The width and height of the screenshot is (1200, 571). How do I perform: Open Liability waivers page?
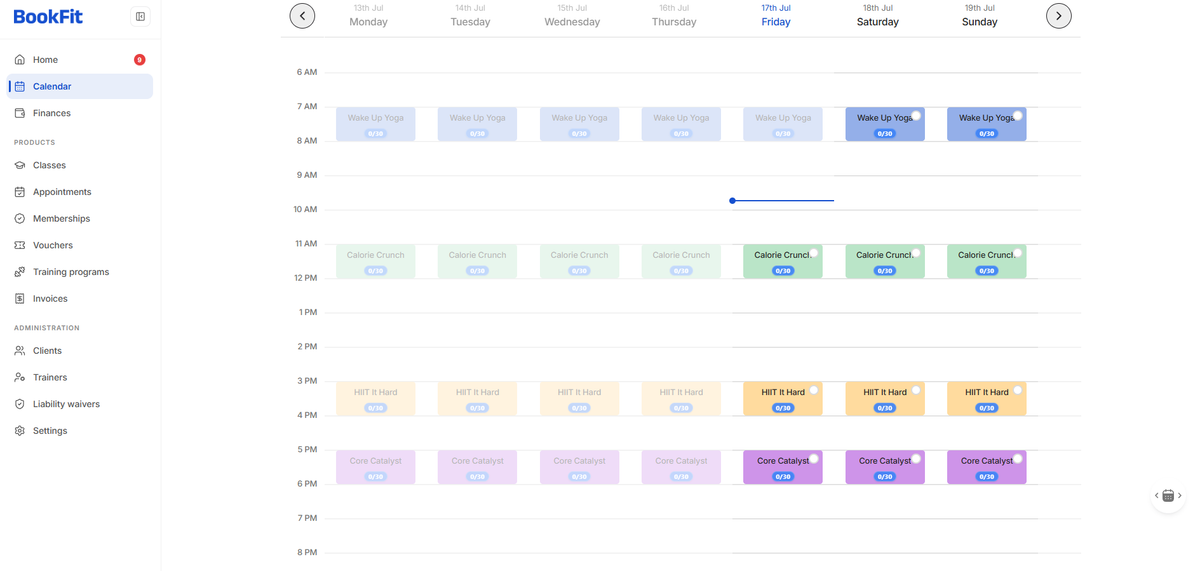[80, 404]
